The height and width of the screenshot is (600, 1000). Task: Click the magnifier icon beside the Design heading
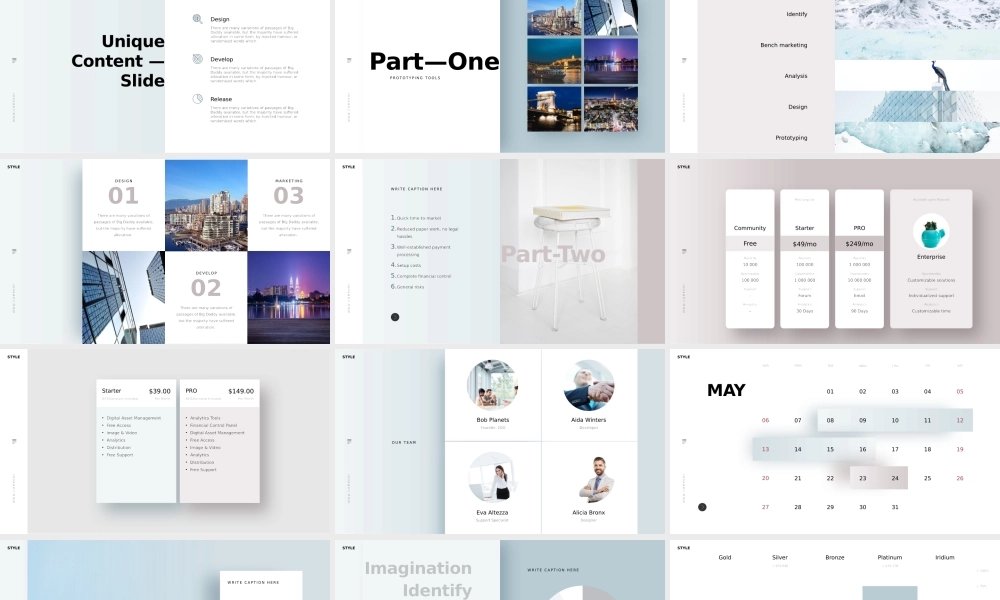click(x=198, y=19)
